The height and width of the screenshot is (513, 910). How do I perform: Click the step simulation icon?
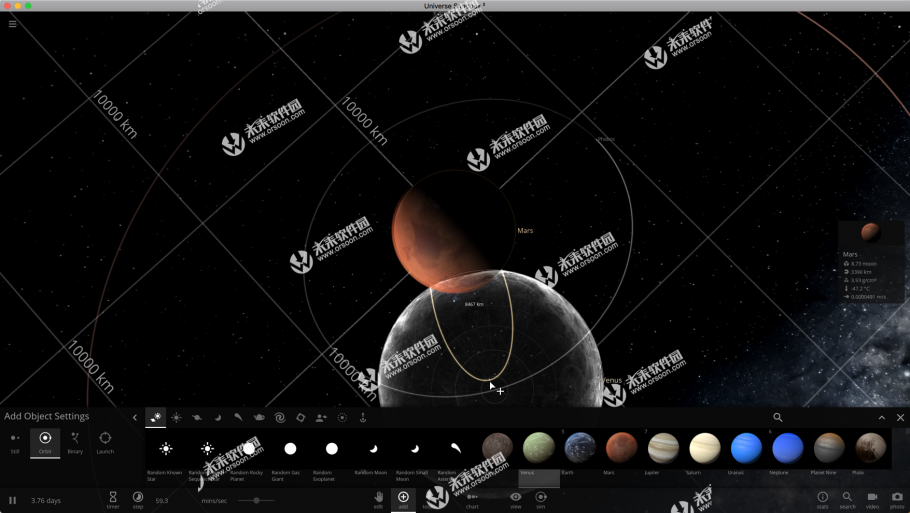click(x=138, y=500)
